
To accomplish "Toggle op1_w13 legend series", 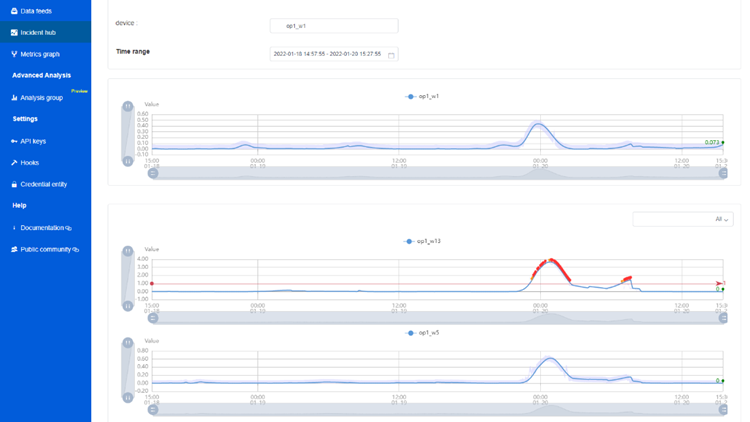I will pos(422,241).
